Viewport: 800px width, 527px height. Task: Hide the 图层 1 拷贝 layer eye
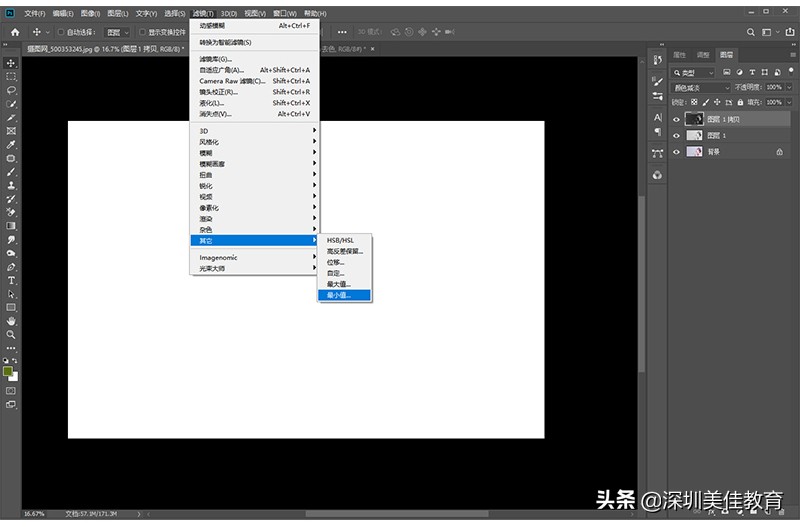coord(677,119)
